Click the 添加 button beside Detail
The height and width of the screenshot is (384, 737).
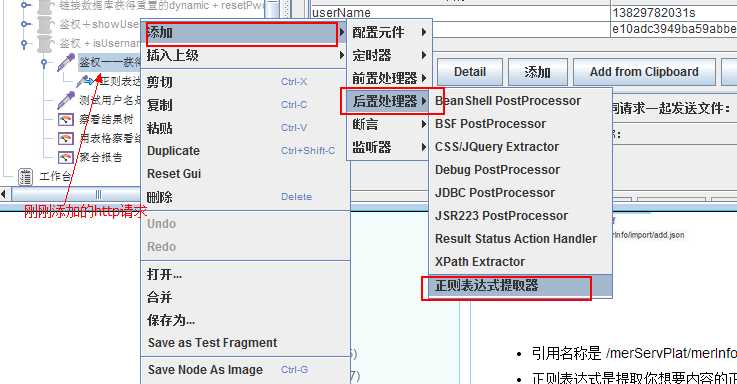[x=537, y=72]
